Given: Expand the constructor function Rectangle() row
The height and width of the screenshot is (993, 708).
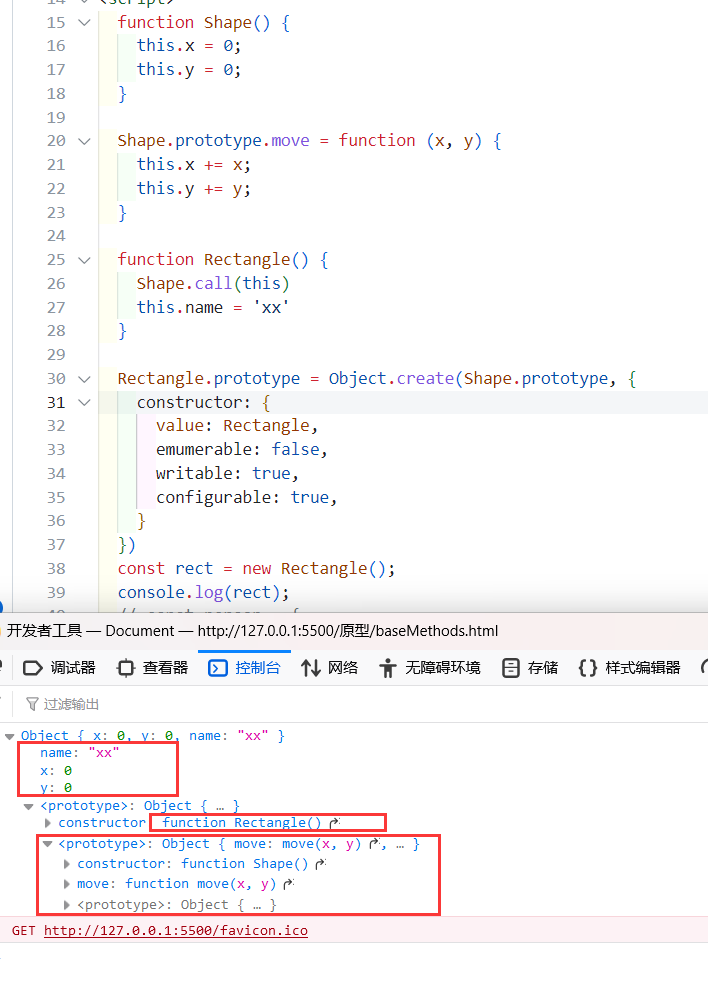Looking at the screenshot, I should coord(47,823).
